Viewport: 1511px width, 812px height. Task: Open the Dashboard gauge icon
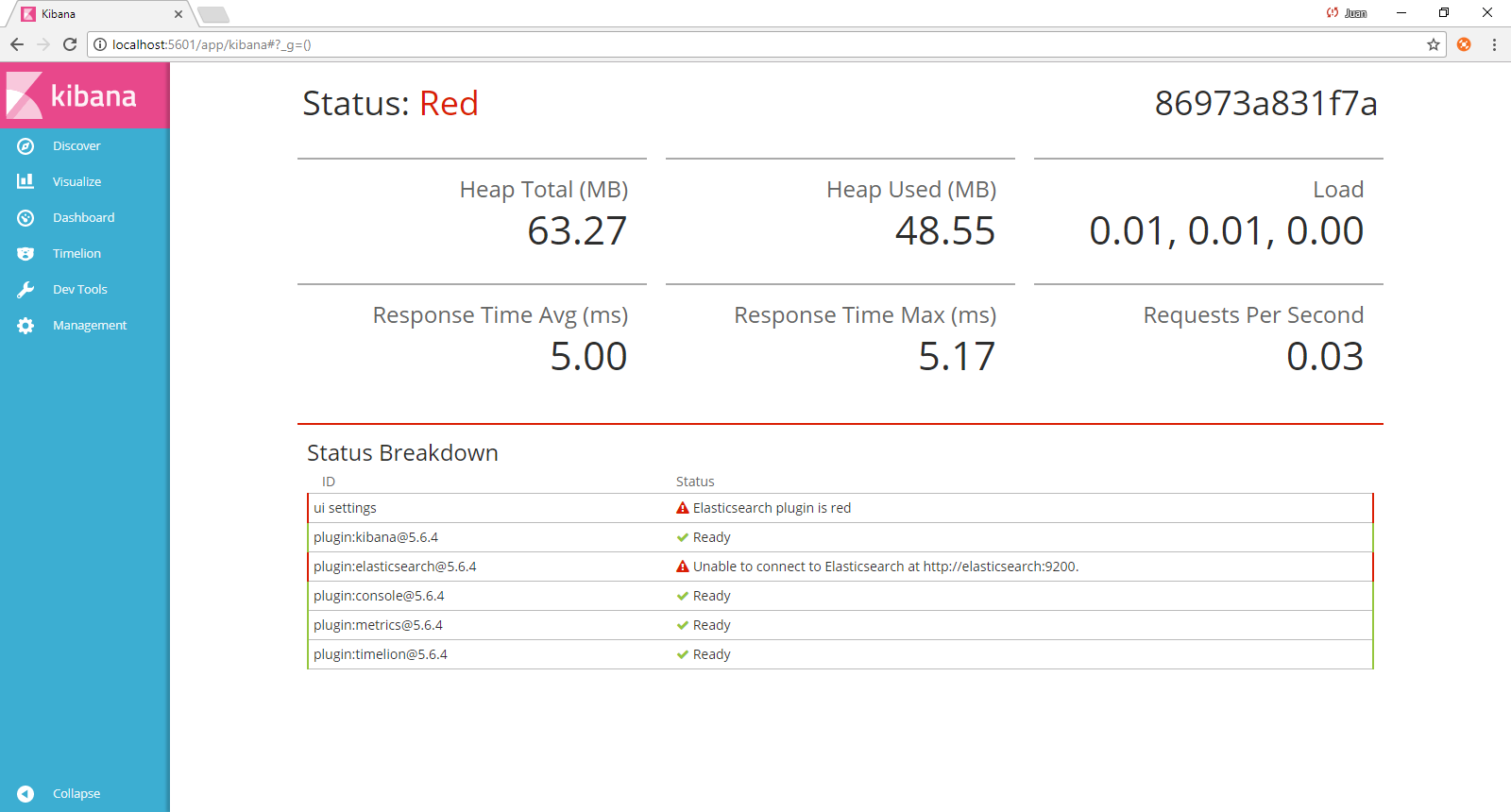[x=25, y=218]
